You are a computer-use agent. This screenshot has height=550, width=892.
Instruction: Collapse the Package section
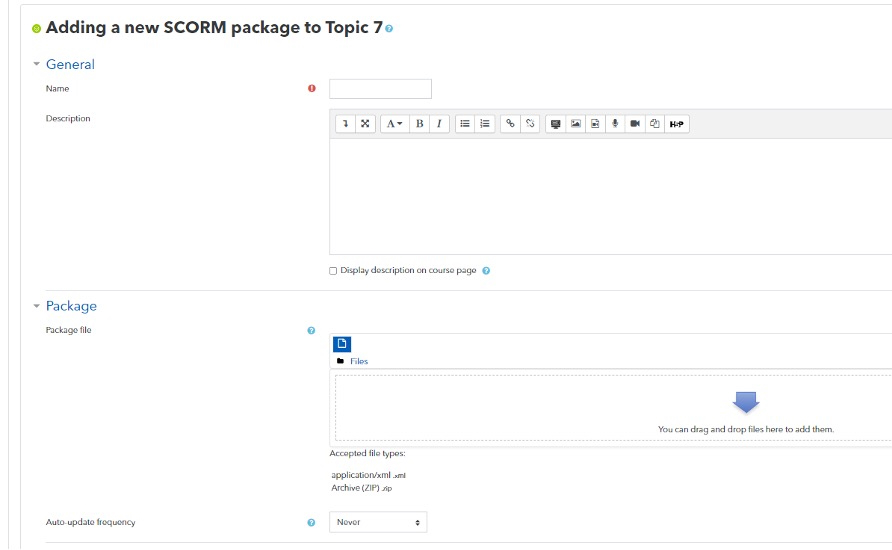(x=70, y=306)
